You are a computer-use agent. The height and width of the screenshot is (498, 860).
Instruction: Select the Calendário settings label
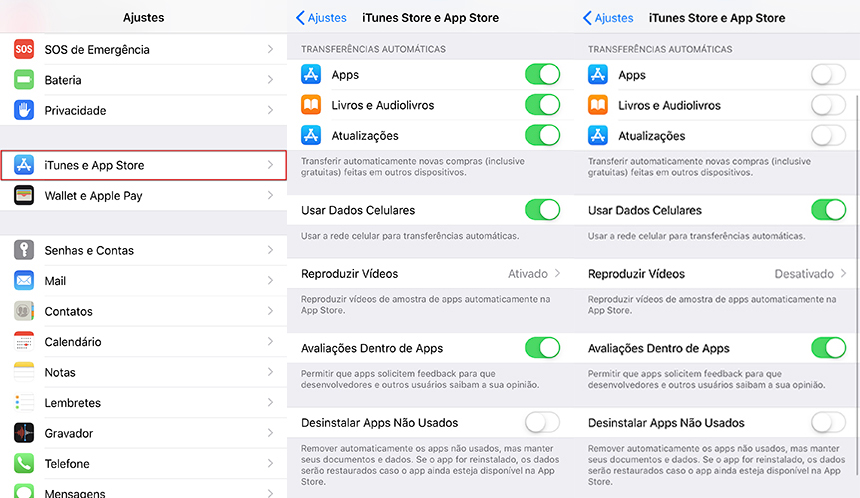[x=73, y=342]
